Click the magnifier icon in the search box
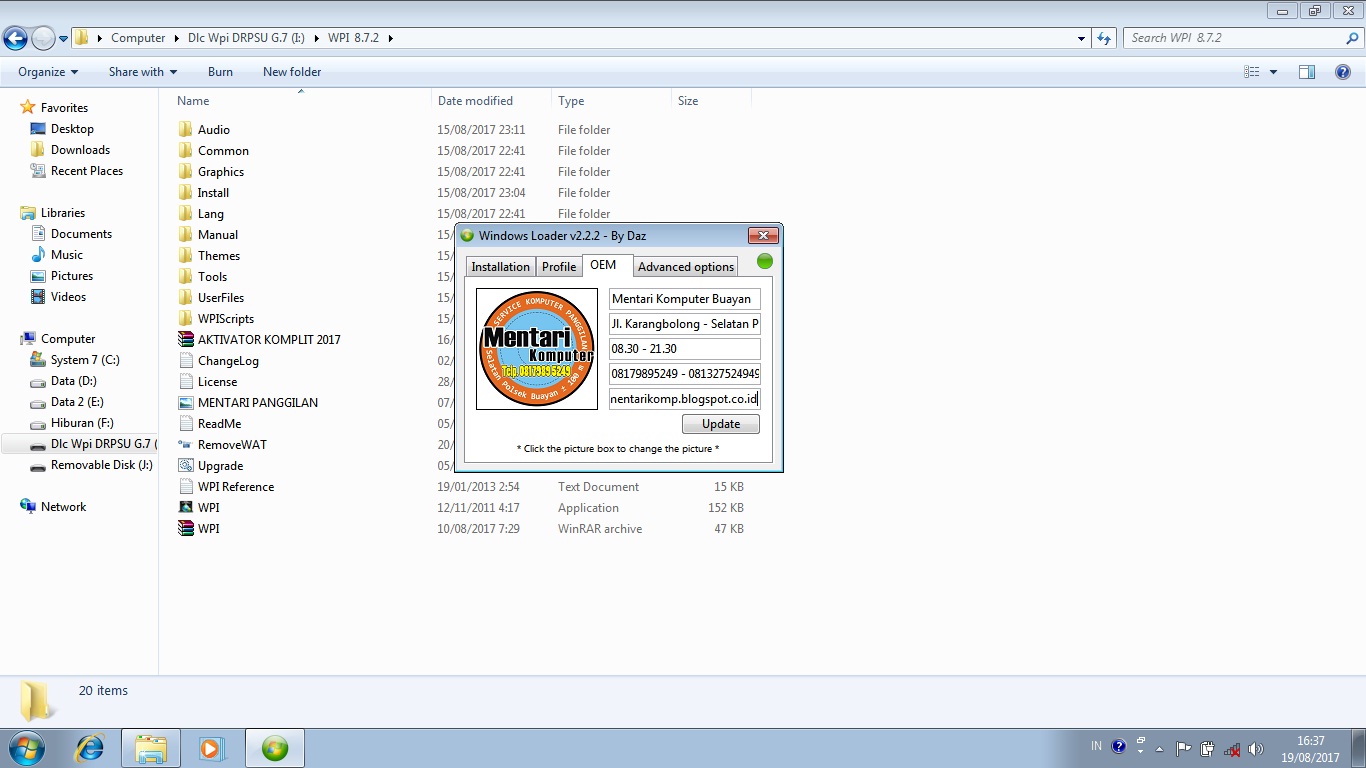The image size is (1366, 768). coord(1352,38)
